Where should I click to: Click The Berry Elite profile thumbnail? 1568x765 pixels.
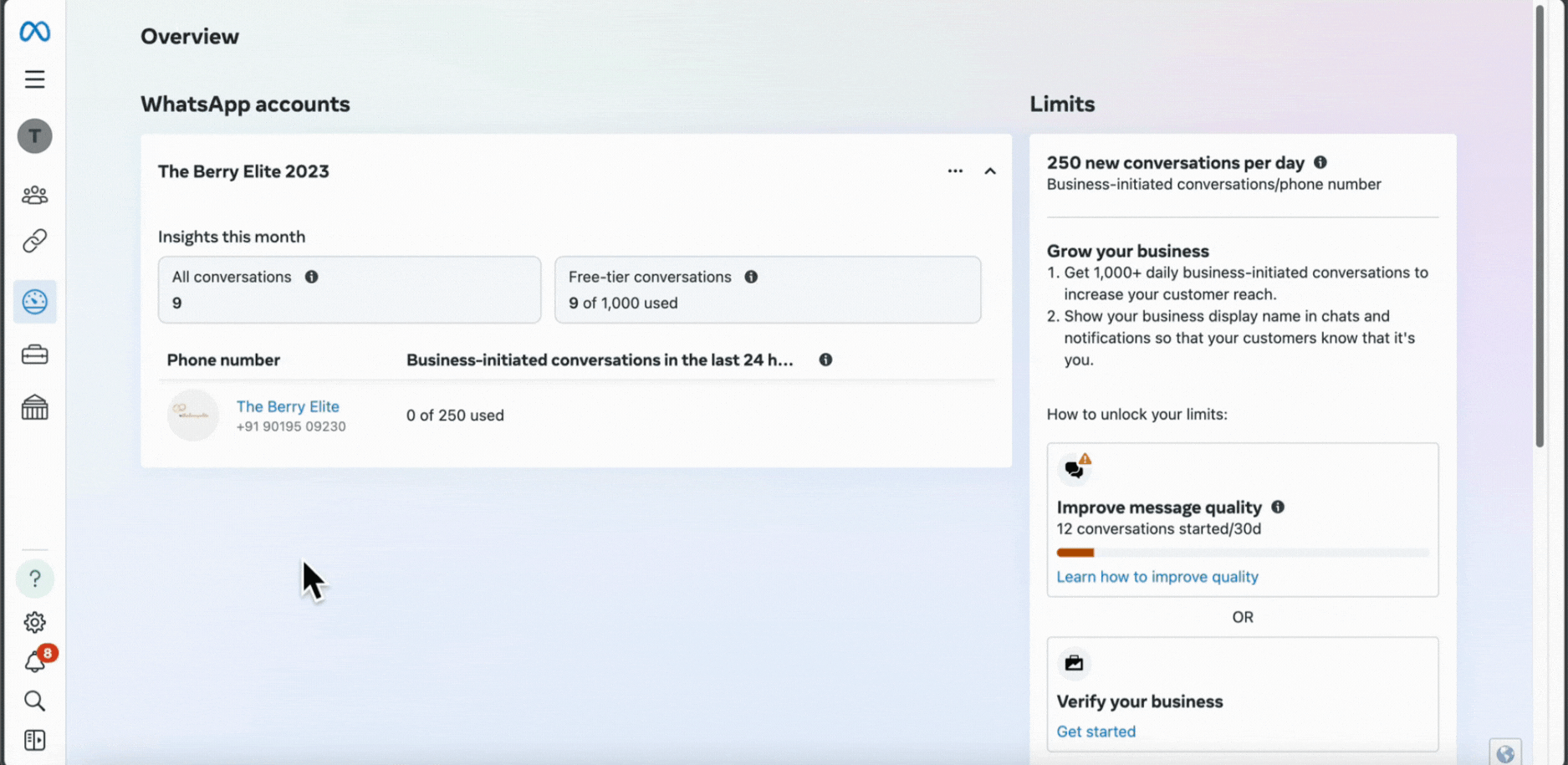pos(193,415)
